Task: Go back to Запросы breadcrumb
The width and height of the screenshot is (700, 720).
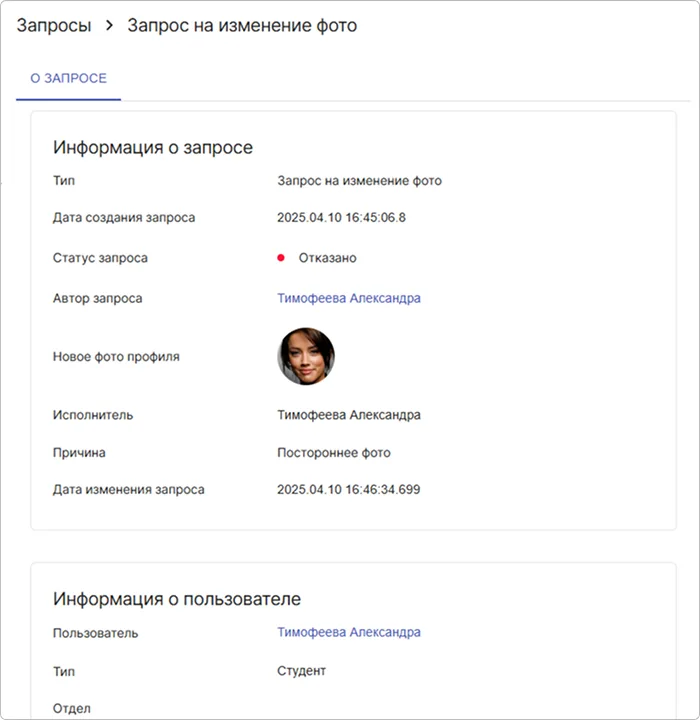Action: (x=52, y=26)
